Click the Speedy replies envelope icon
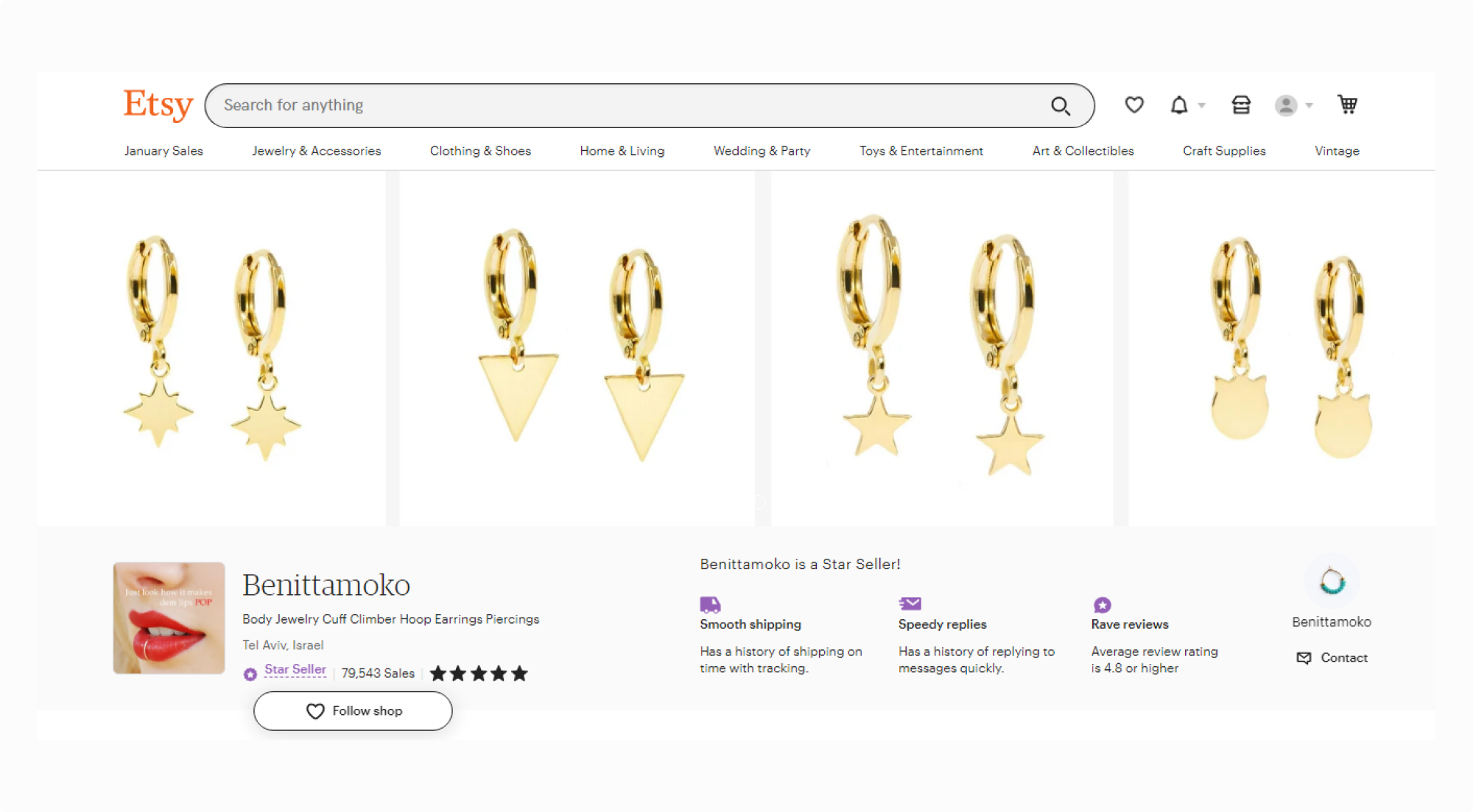 pos(910,604)
